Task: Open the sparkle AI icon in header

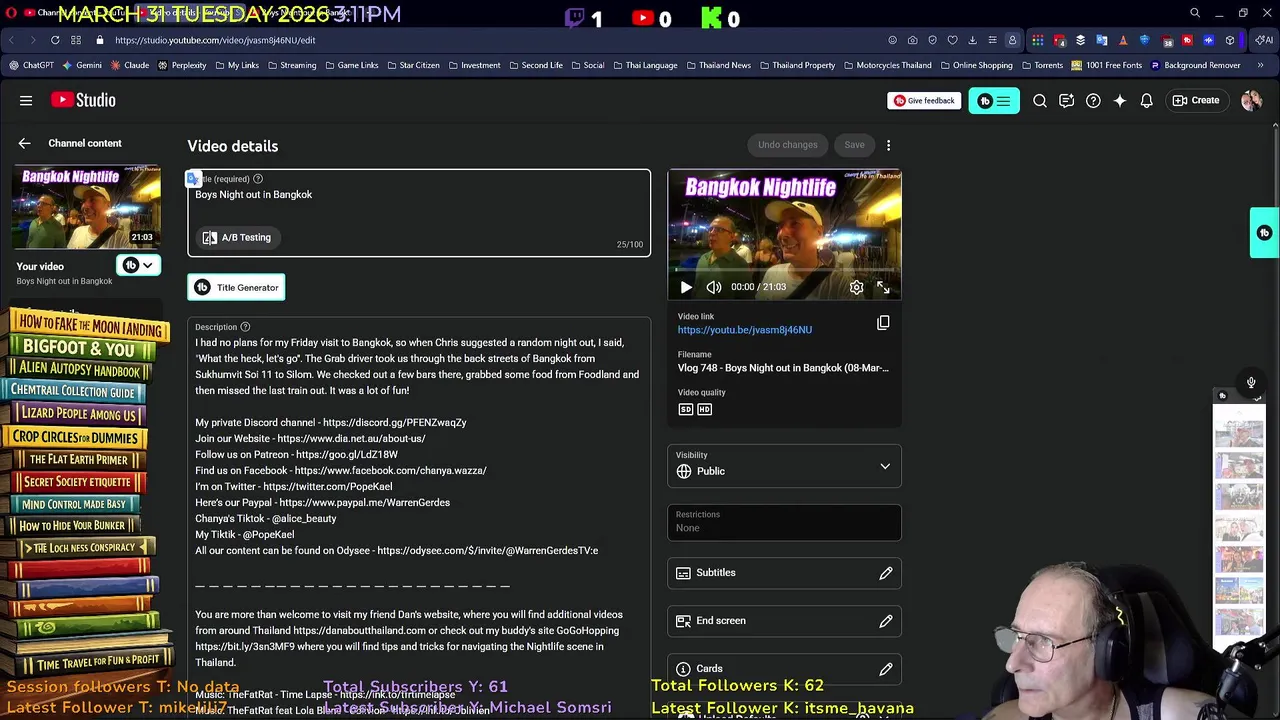Action: [1120, 100]
